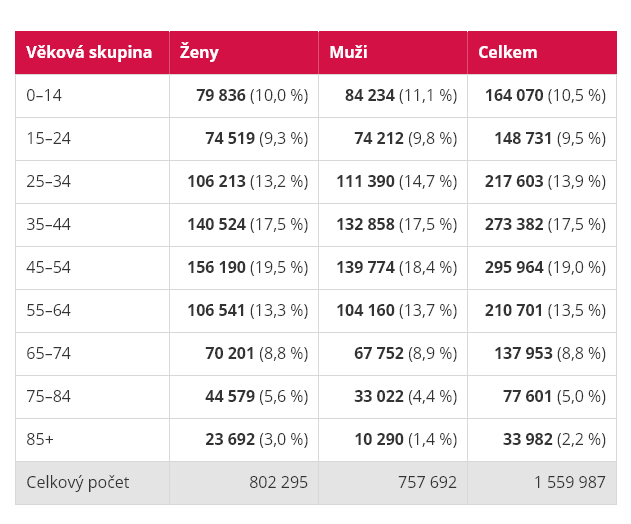Click the 45–54 age group label

click(x=49, y=268)
